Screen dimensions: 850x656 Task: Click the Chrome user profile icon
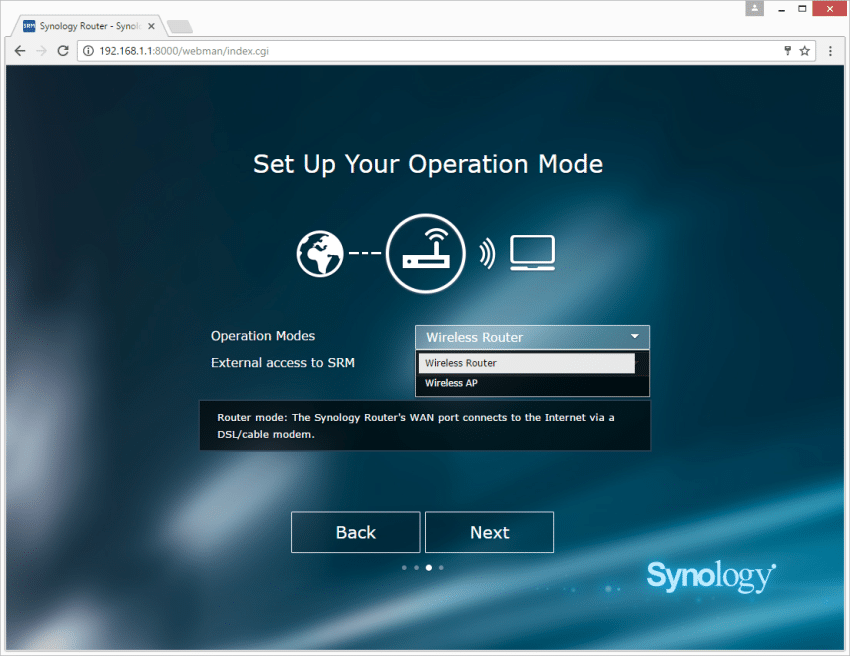tap(755, 8)
